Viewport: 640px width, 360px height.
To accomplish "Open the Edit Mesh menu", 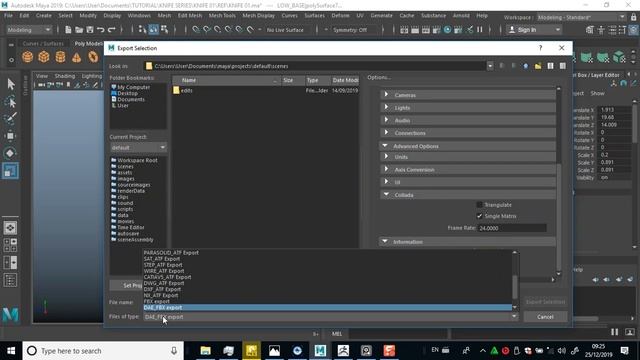I will pos(189,16).
